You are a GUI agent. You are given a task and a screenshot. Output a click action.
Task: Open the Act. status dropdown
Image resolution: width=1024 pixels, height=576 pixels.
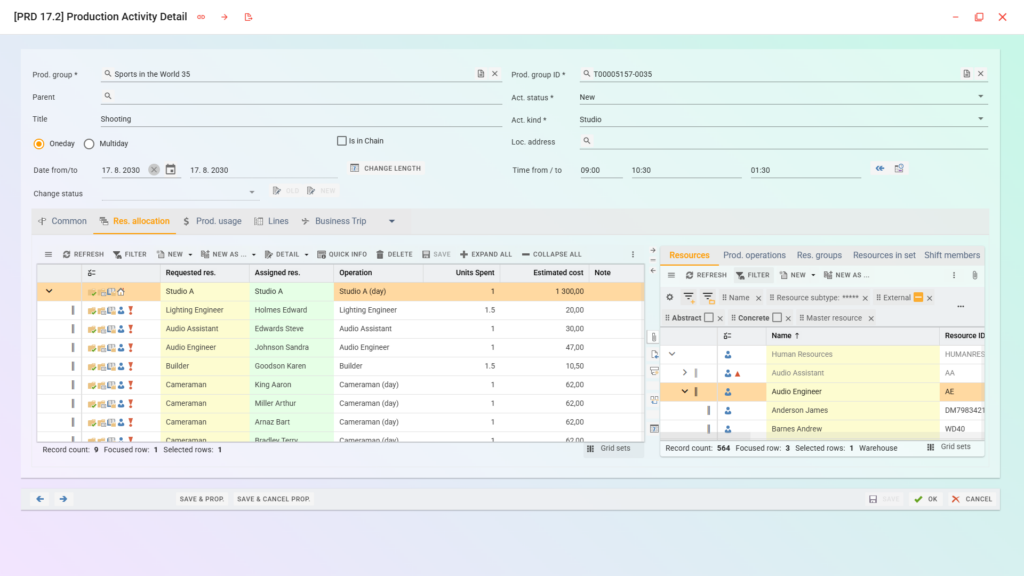click(x=981, y=97)
